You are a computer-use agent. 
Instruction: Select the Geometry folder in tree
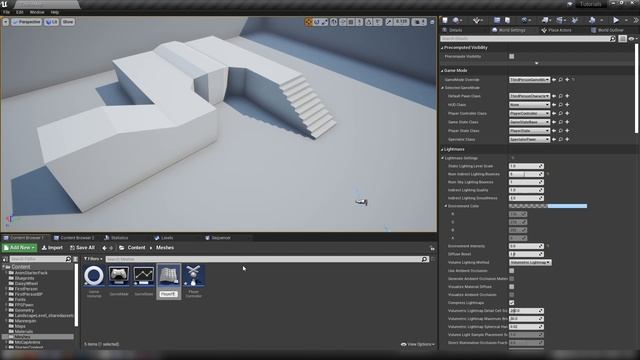[x=24, y=310]
